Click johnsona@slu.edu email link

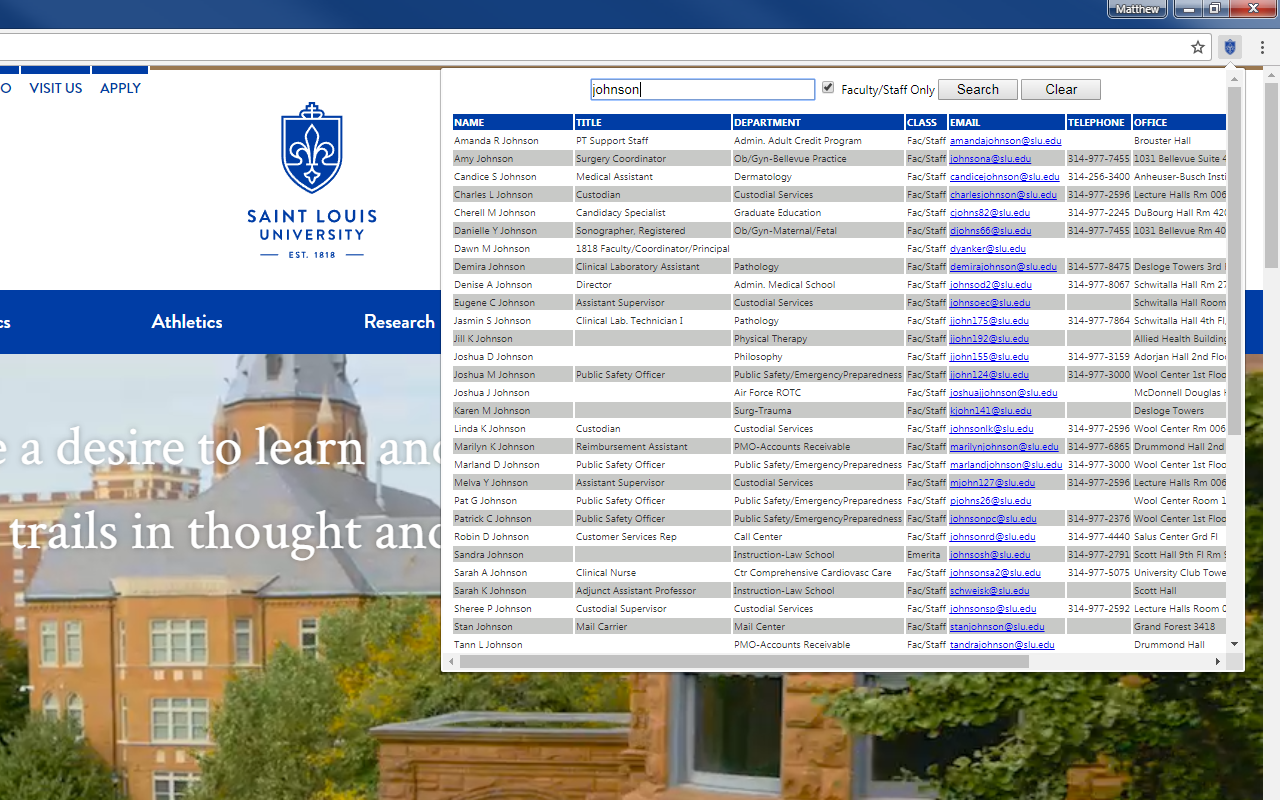click(990, 159)
